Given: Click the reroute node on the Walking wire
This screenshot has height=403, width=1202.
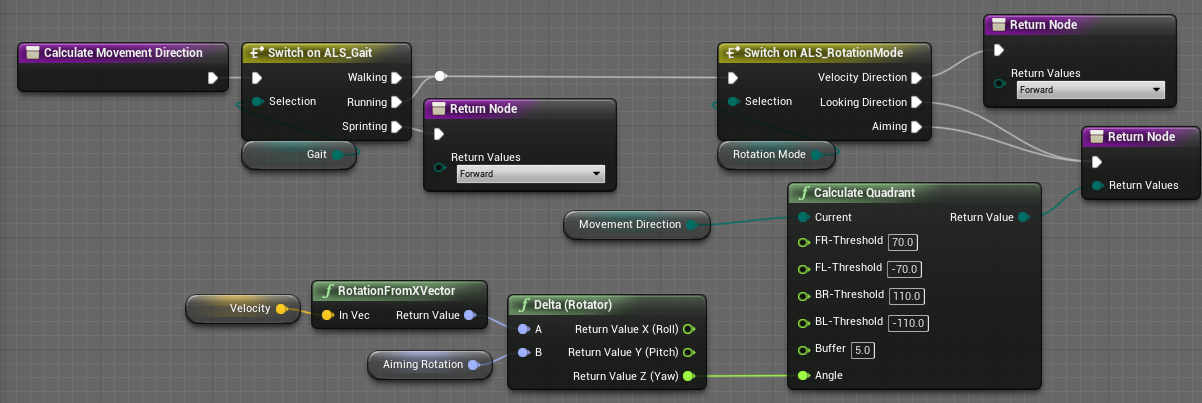Looking at the screenshot, I should tap(440, 75).
